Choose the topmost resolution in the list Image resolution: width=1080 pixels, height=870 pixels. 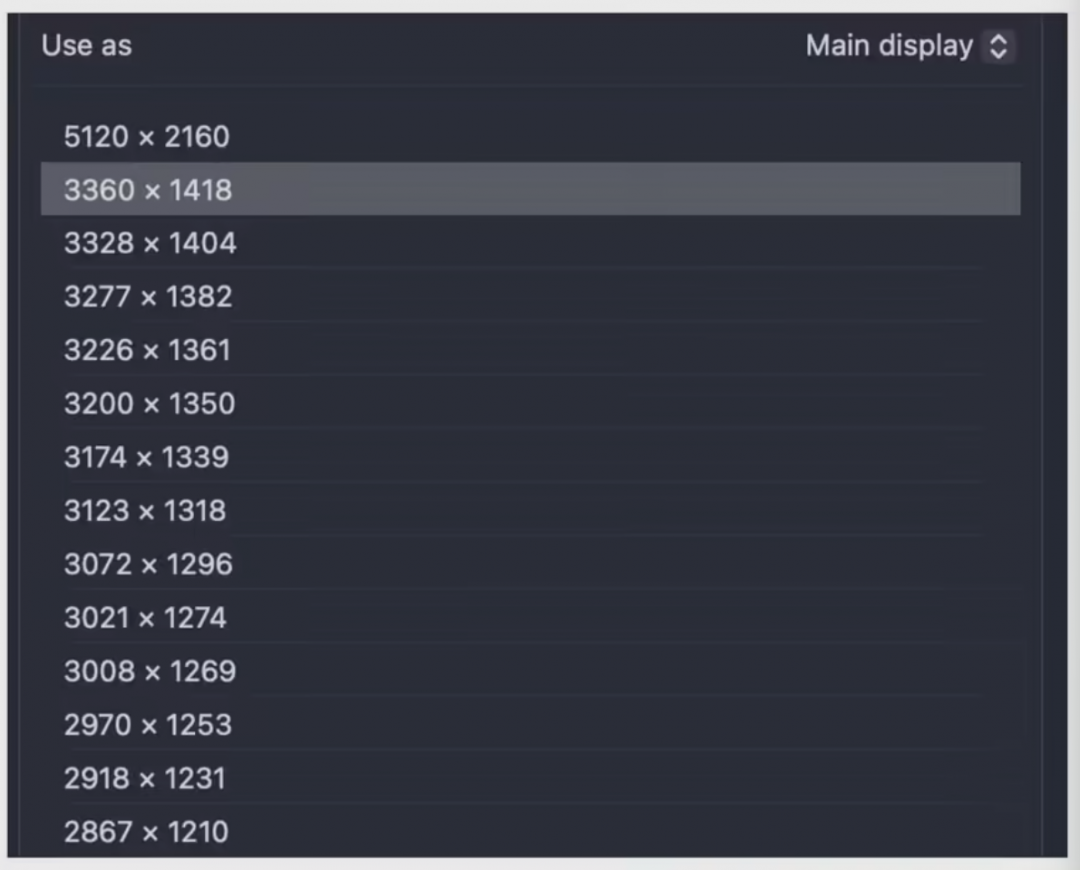coord(147,136)
